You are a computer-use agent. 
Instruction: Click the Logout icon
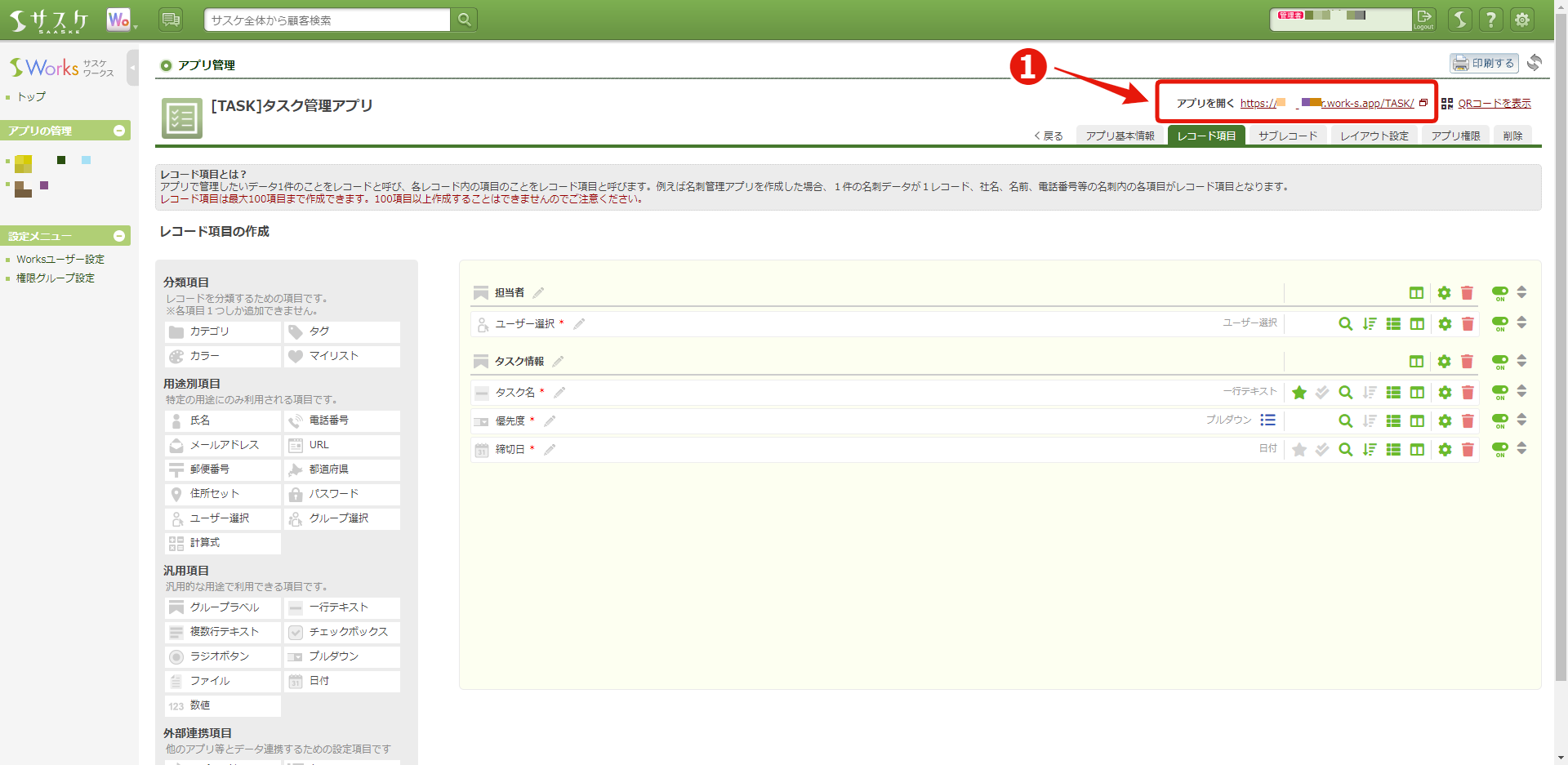[x=1424, y=20]
